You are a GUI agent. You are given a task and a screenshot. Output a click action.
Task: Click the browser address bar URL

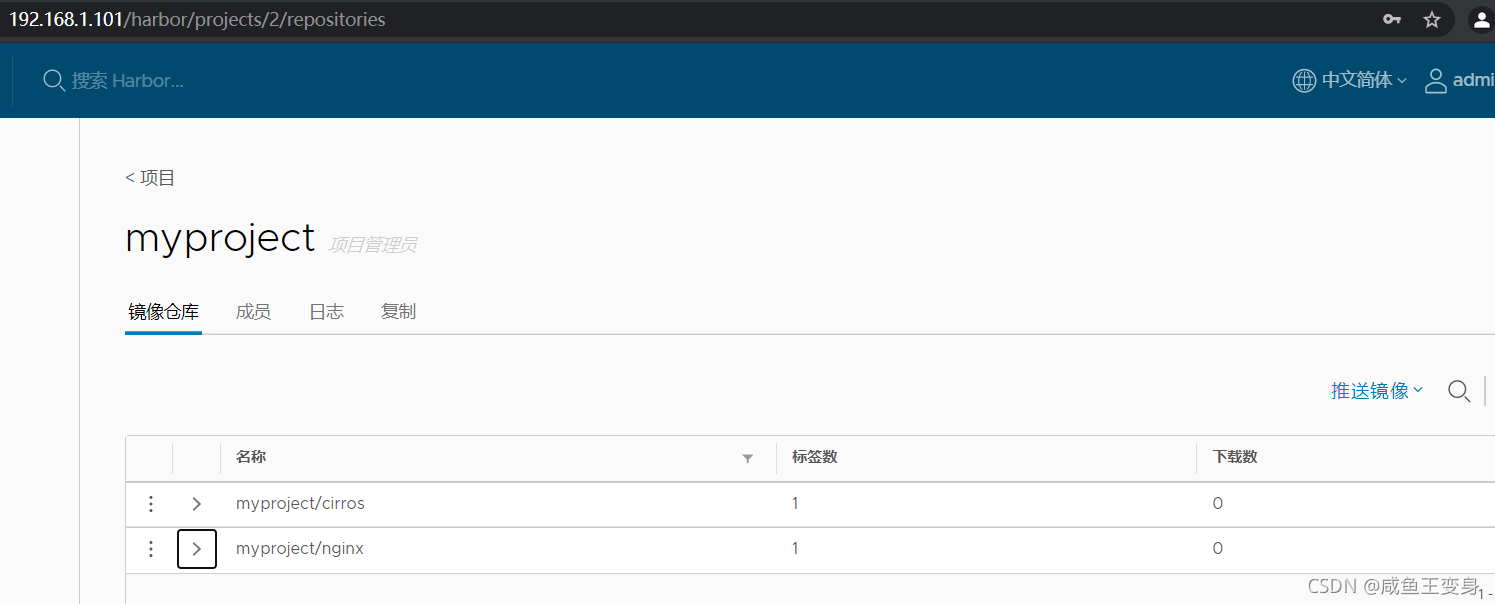click(197, 20)
